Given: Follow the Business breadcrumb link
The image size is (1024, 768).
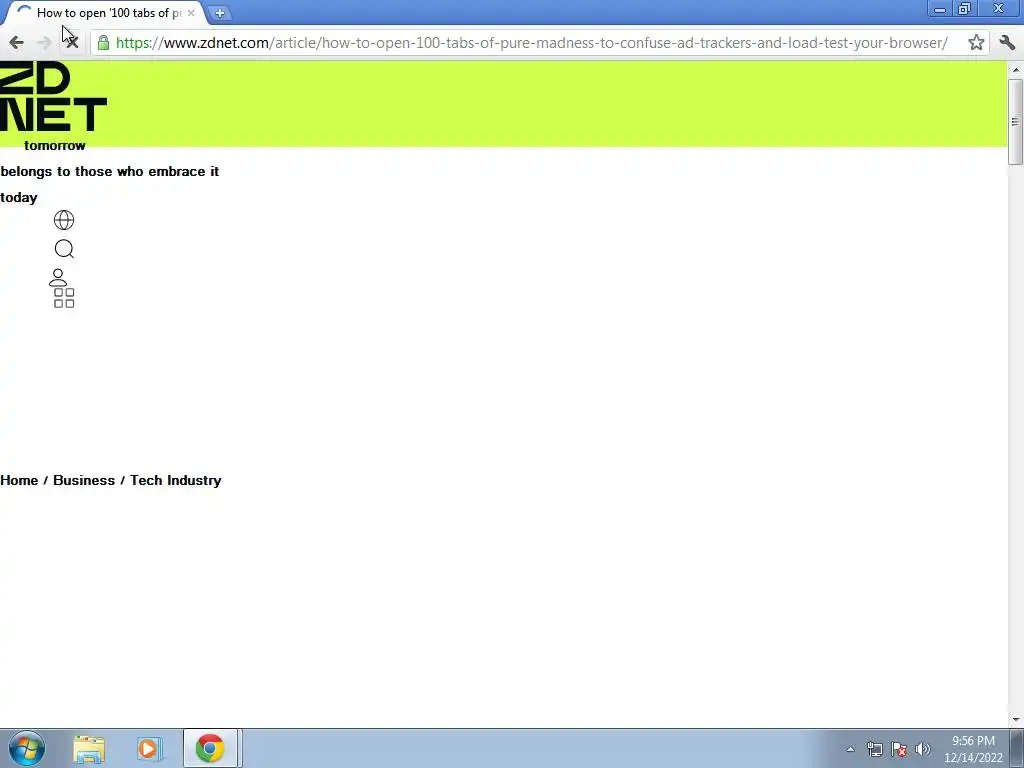Looking at the screenshot, I should click(x=84, y=481).
